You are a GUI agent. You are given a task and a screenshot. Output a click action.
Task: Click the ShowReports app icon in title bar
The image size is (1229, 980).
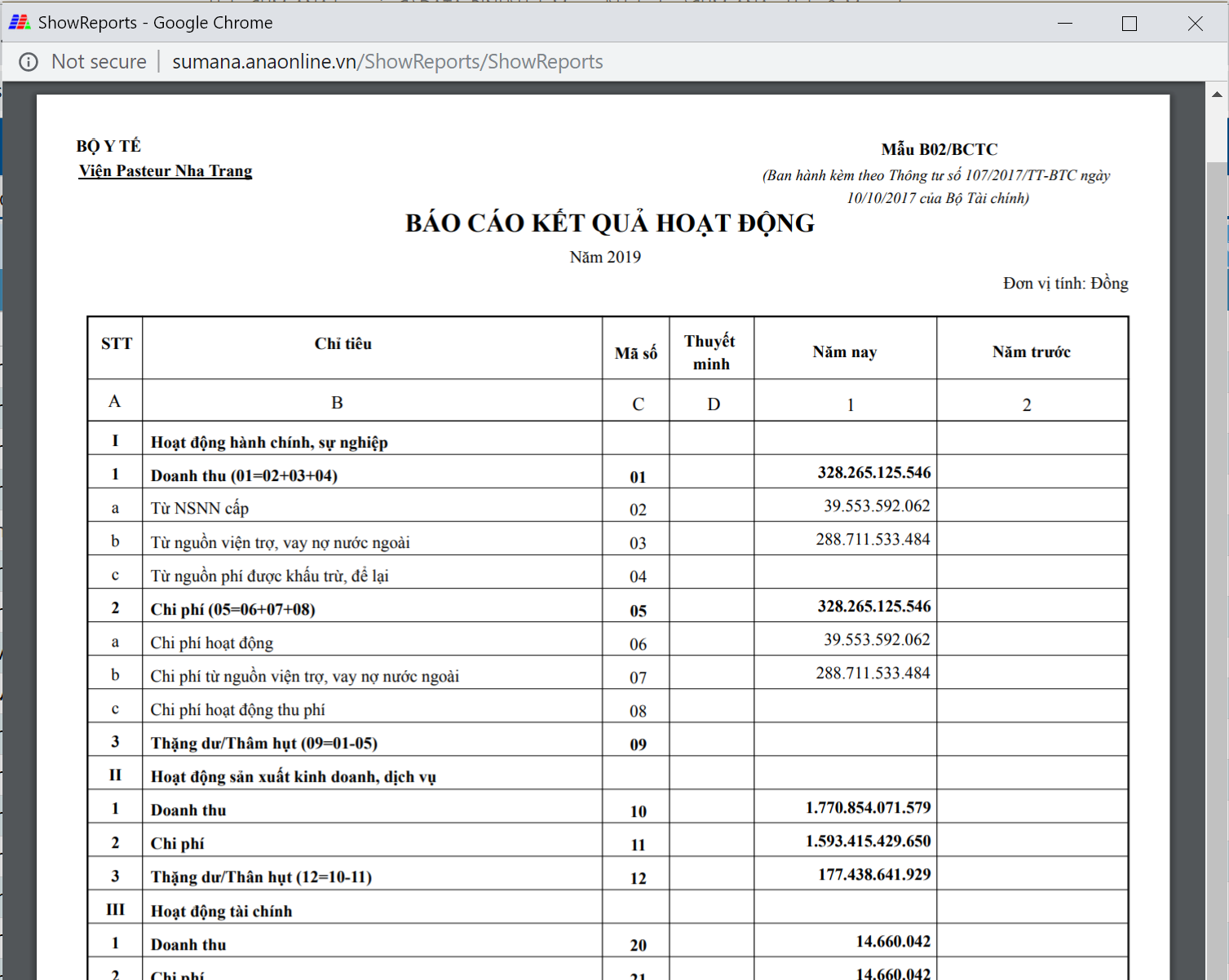coord(20,23)
